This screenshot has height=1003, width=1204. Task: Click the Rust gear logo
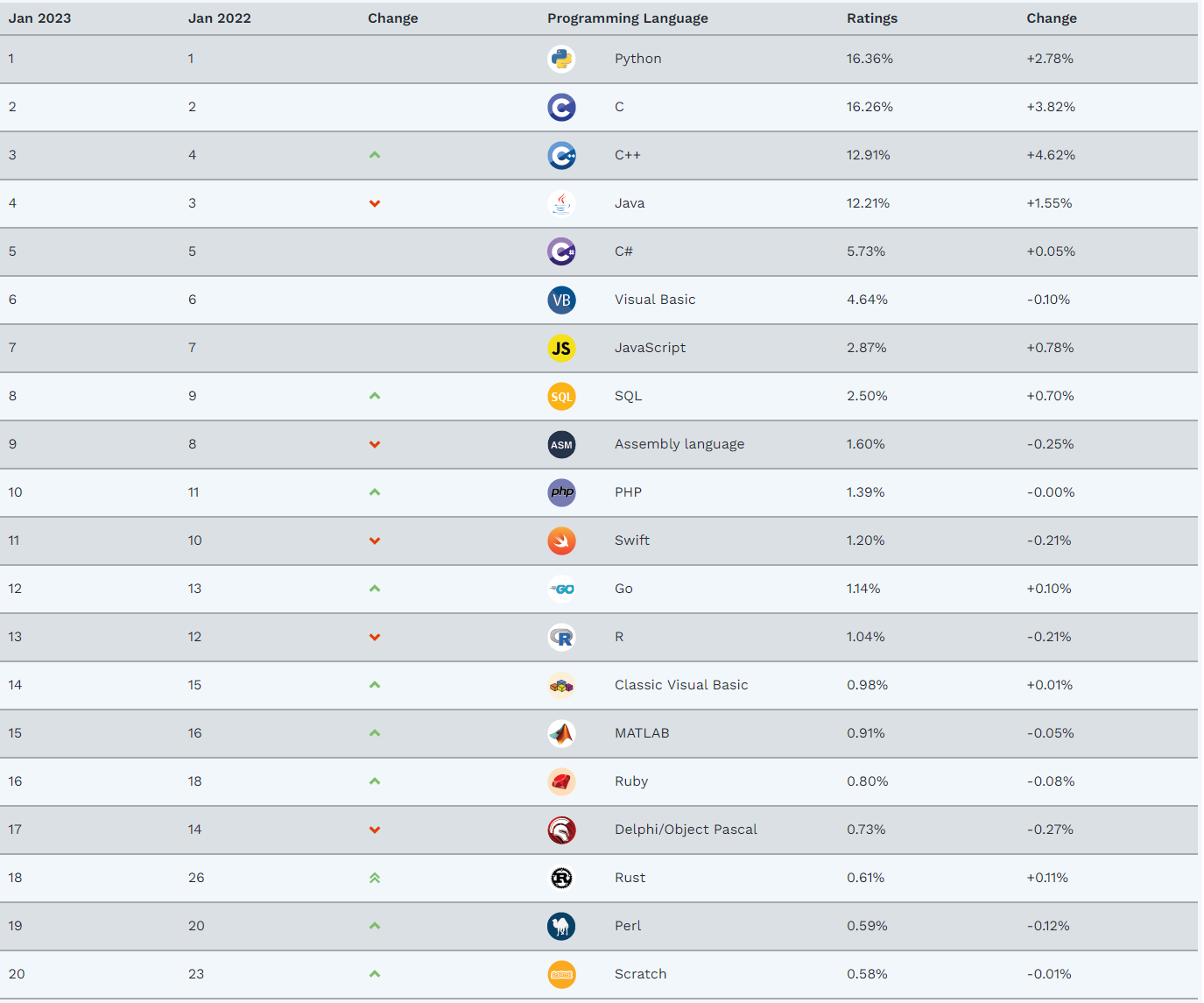click(561, 878)
